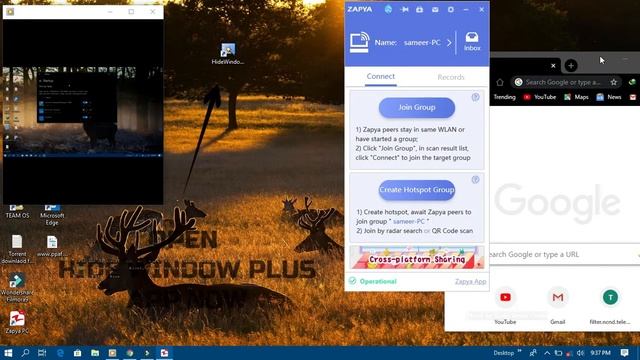Open the Zapya PC desktop shortcut
The width and height of the screenshot is (640, 360).
17,322
